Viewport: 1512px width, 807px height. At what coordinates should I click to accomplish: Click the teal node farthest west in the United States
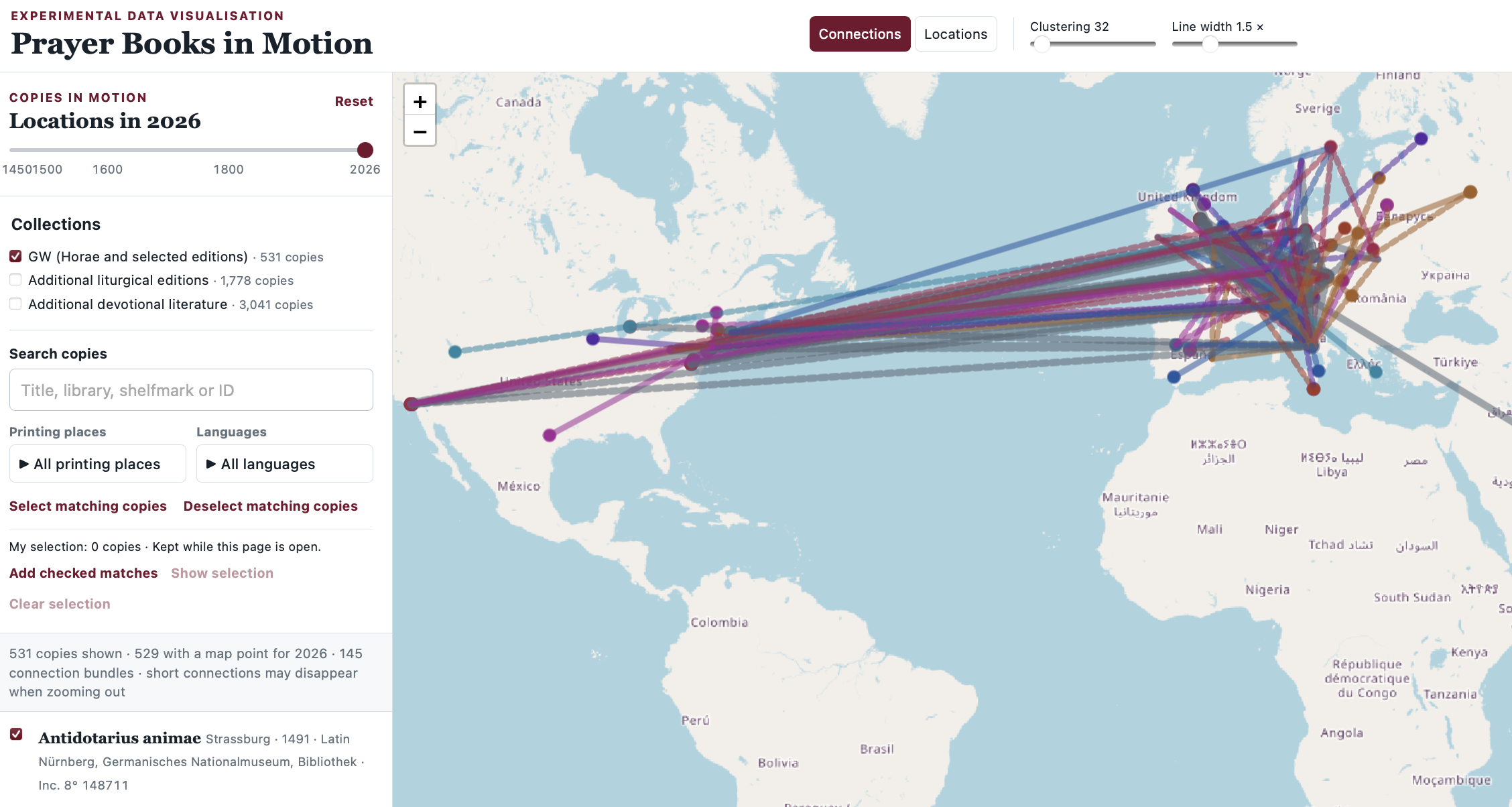pos(455,352)
